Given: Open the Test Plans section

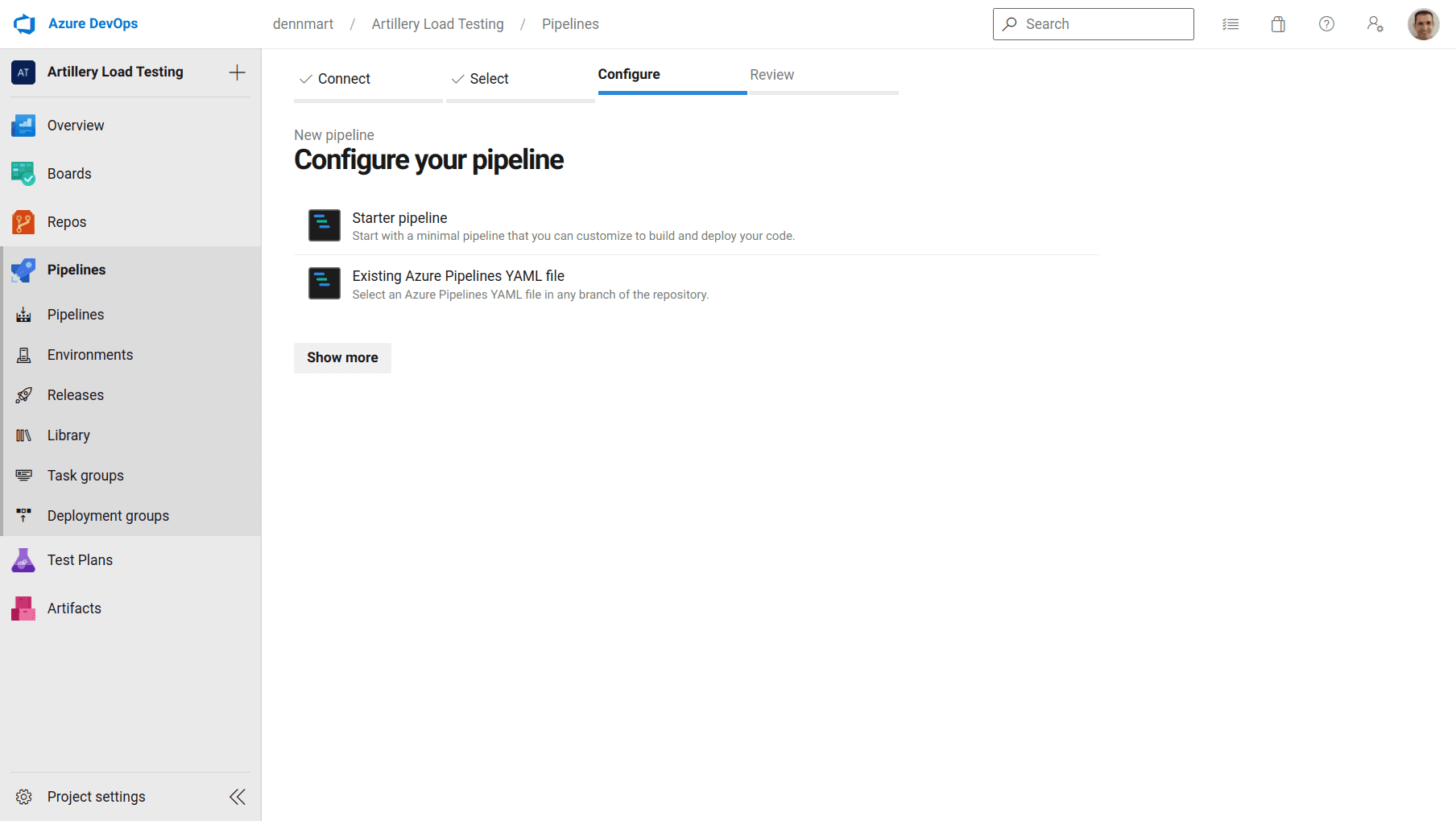Looking at the screenshot, I should tap(80, 559).
